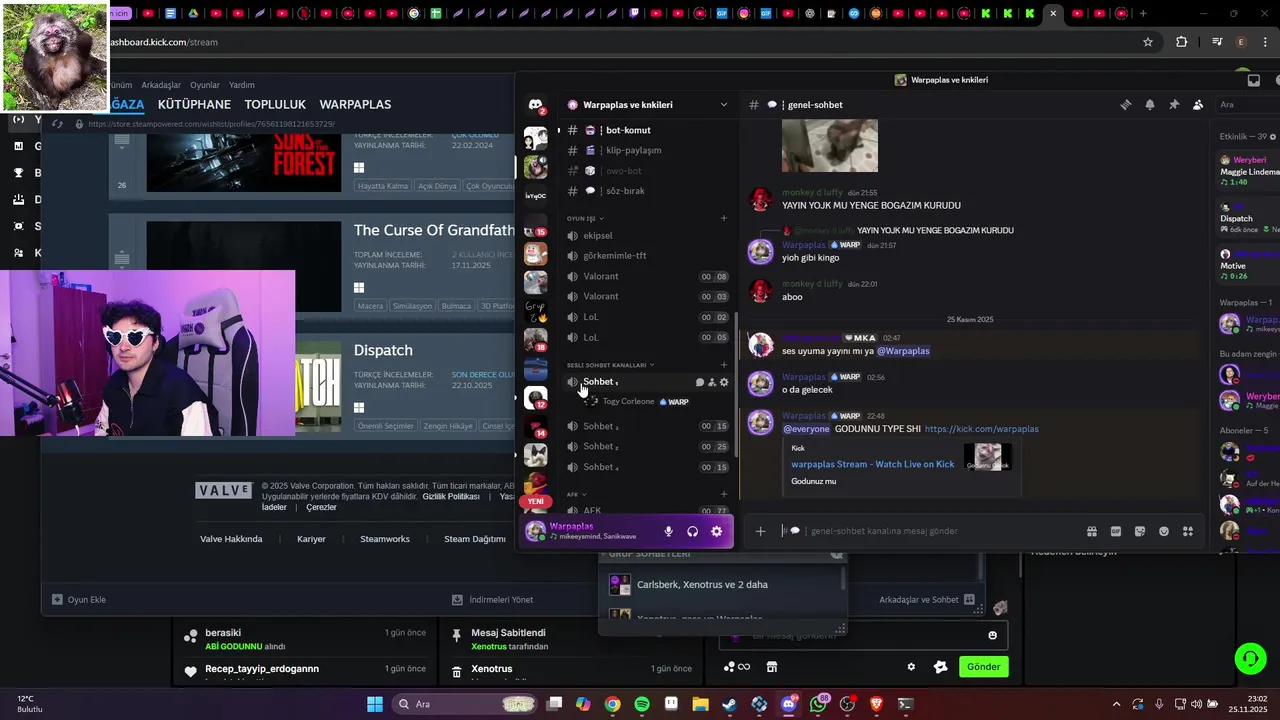The image size is (1280, 720).
Task: Click Steamworks link in Steam footer
Action: (x=385, y=539)
